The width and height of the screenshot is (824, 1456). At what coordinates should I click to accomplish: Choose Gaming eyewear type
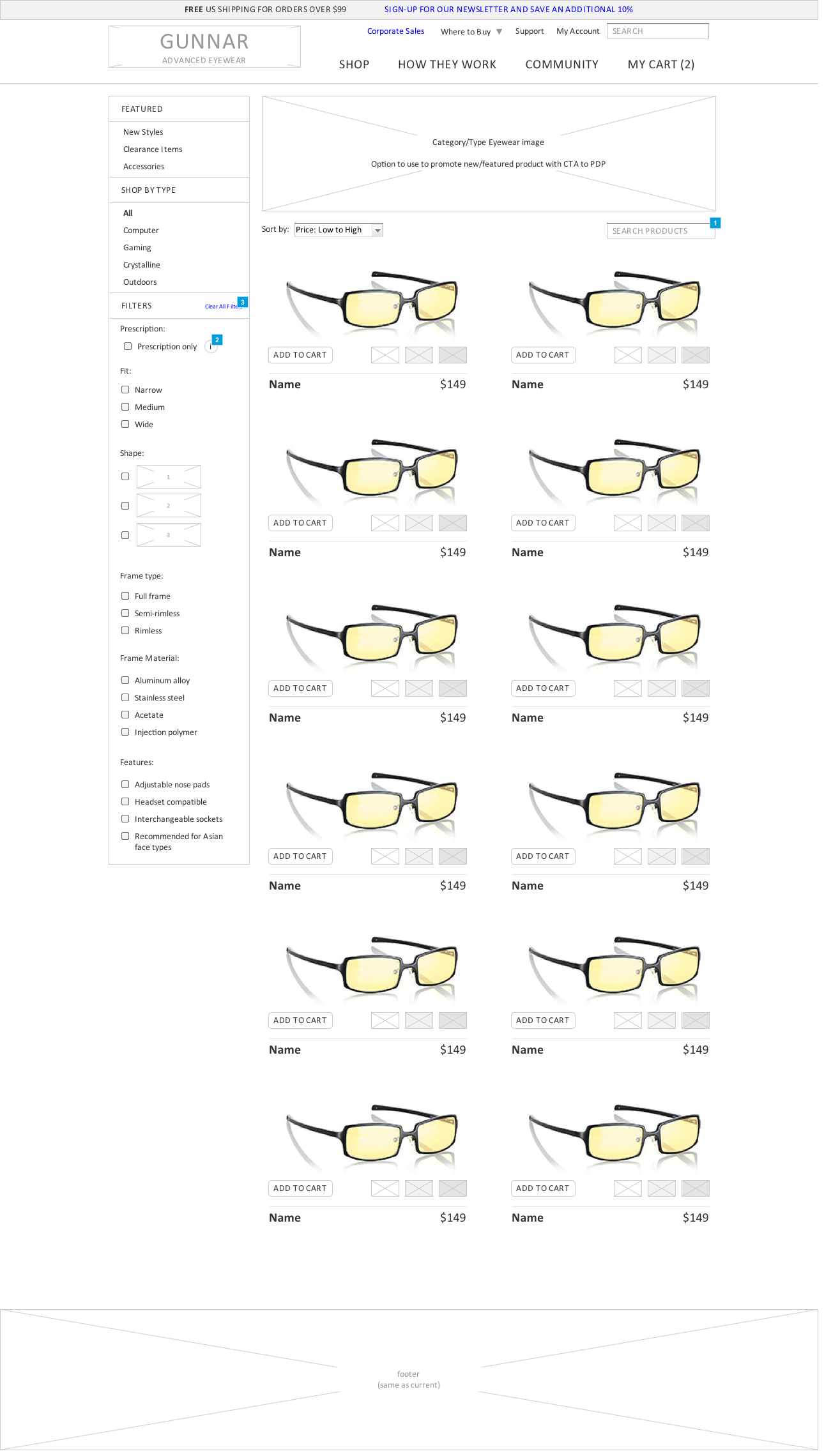(137, 248)
